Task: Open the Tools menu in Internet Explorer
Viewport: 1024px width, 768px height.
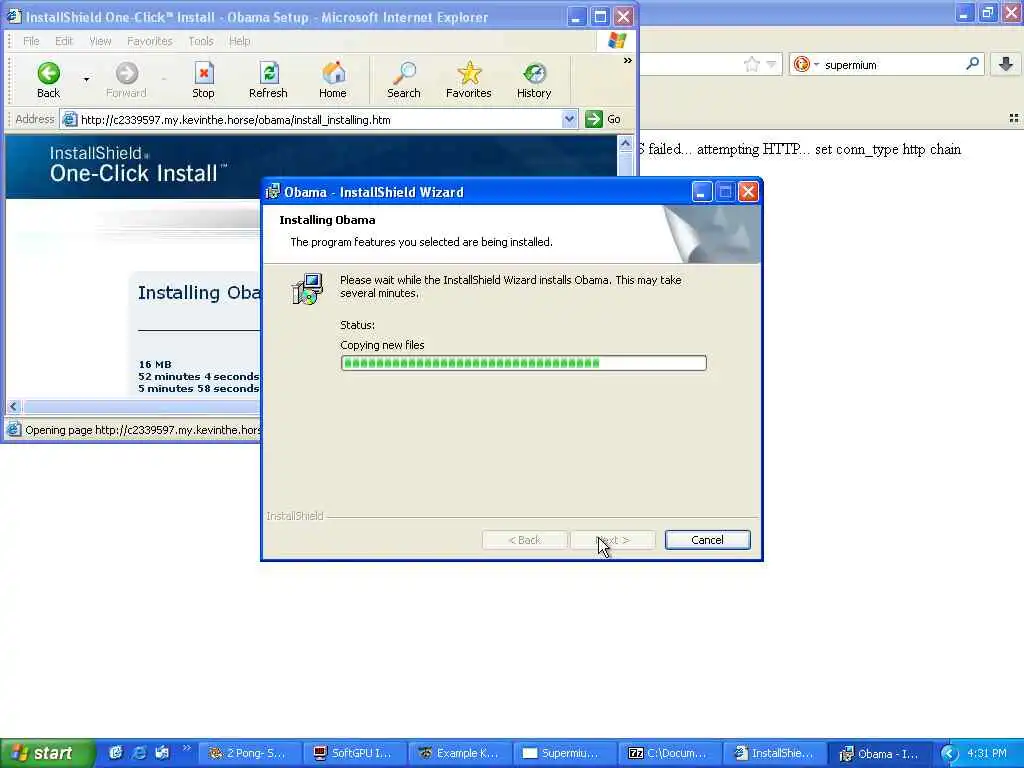Action: point(201,41)
